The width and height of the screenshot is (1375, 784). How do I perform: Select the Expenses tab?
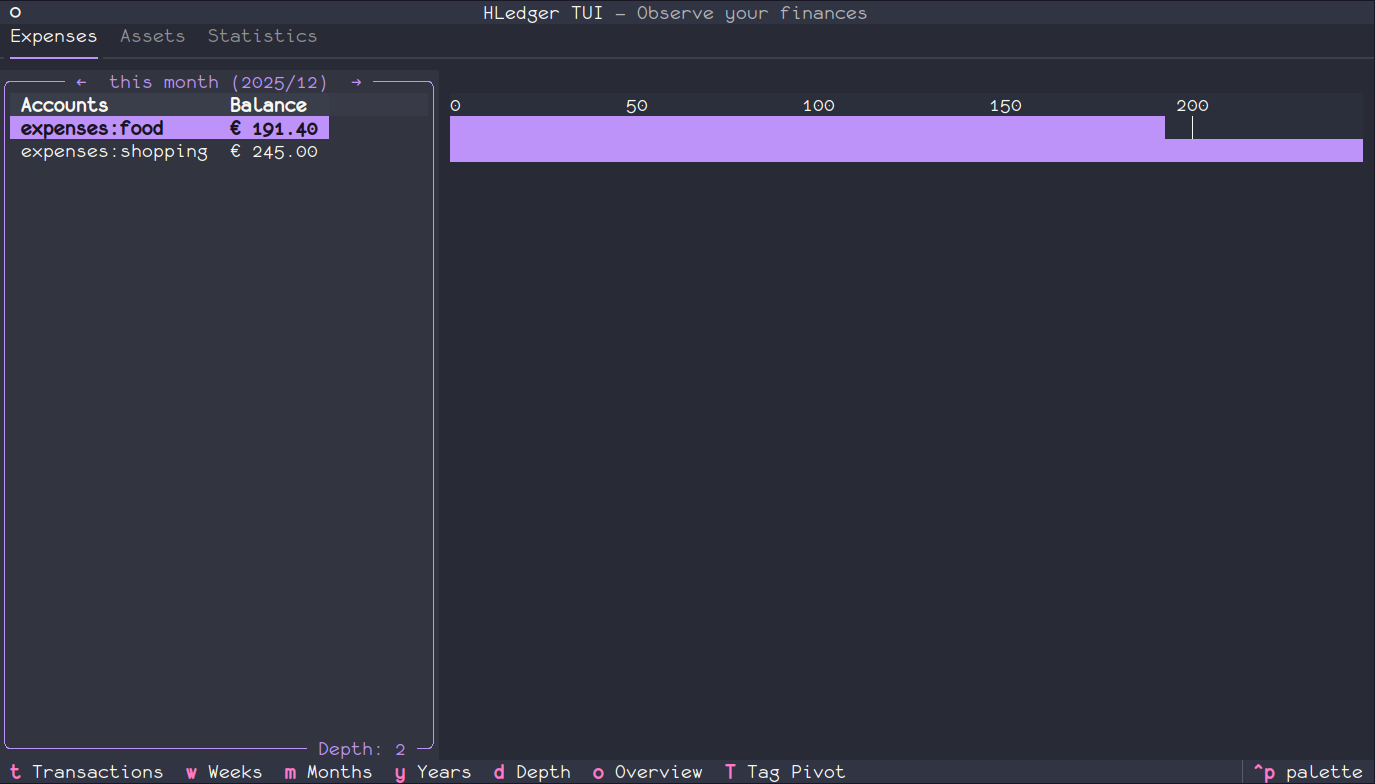54,36
